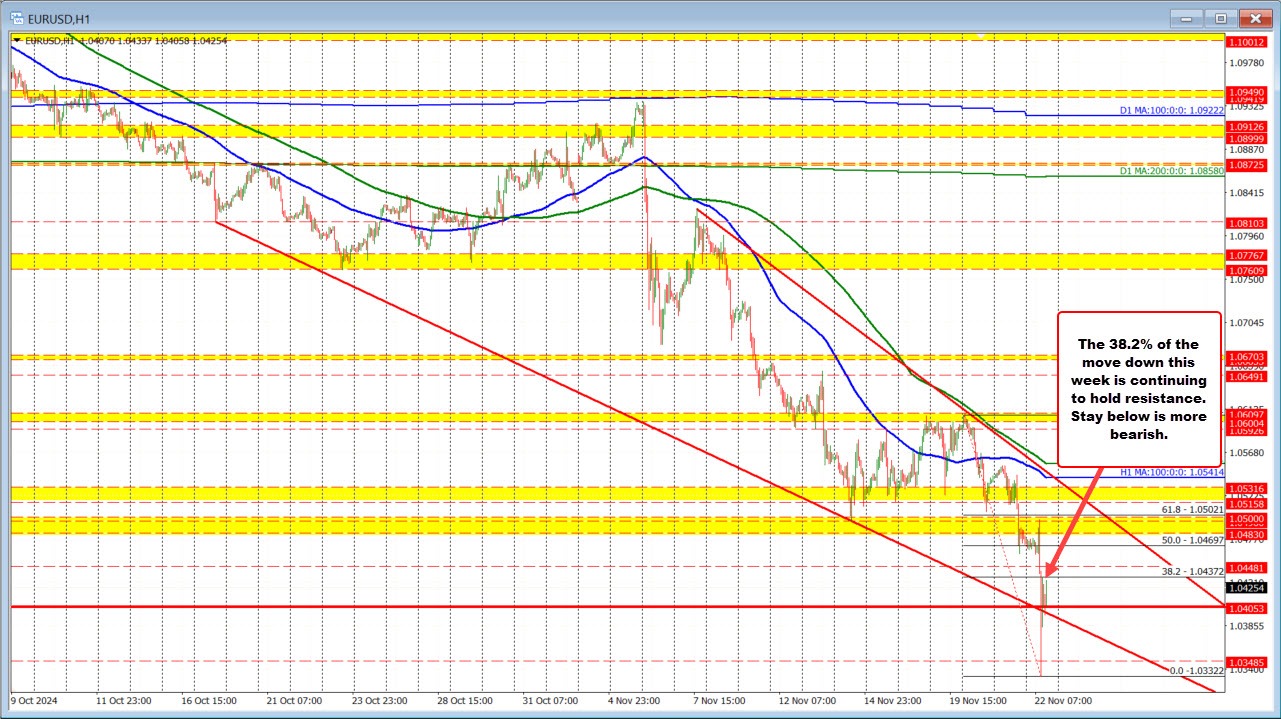
Task: Click the 50.0 - 1.04697 Fibonacci label
Action: (1193, 539)
